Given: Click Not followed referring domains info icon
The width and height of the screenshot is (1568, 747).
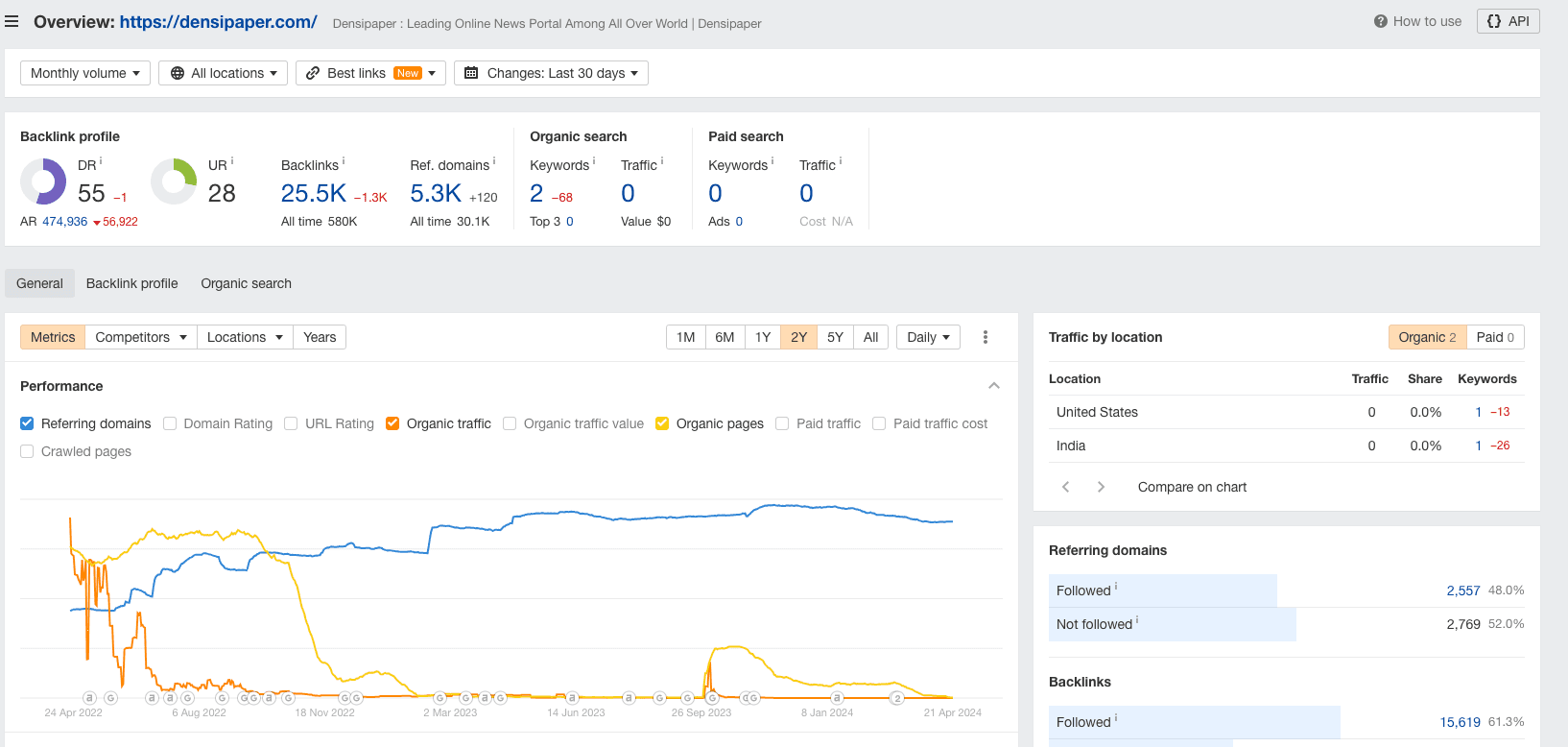Looking at the screenshot, I should pyautogui.click(x=1137, y=620).
